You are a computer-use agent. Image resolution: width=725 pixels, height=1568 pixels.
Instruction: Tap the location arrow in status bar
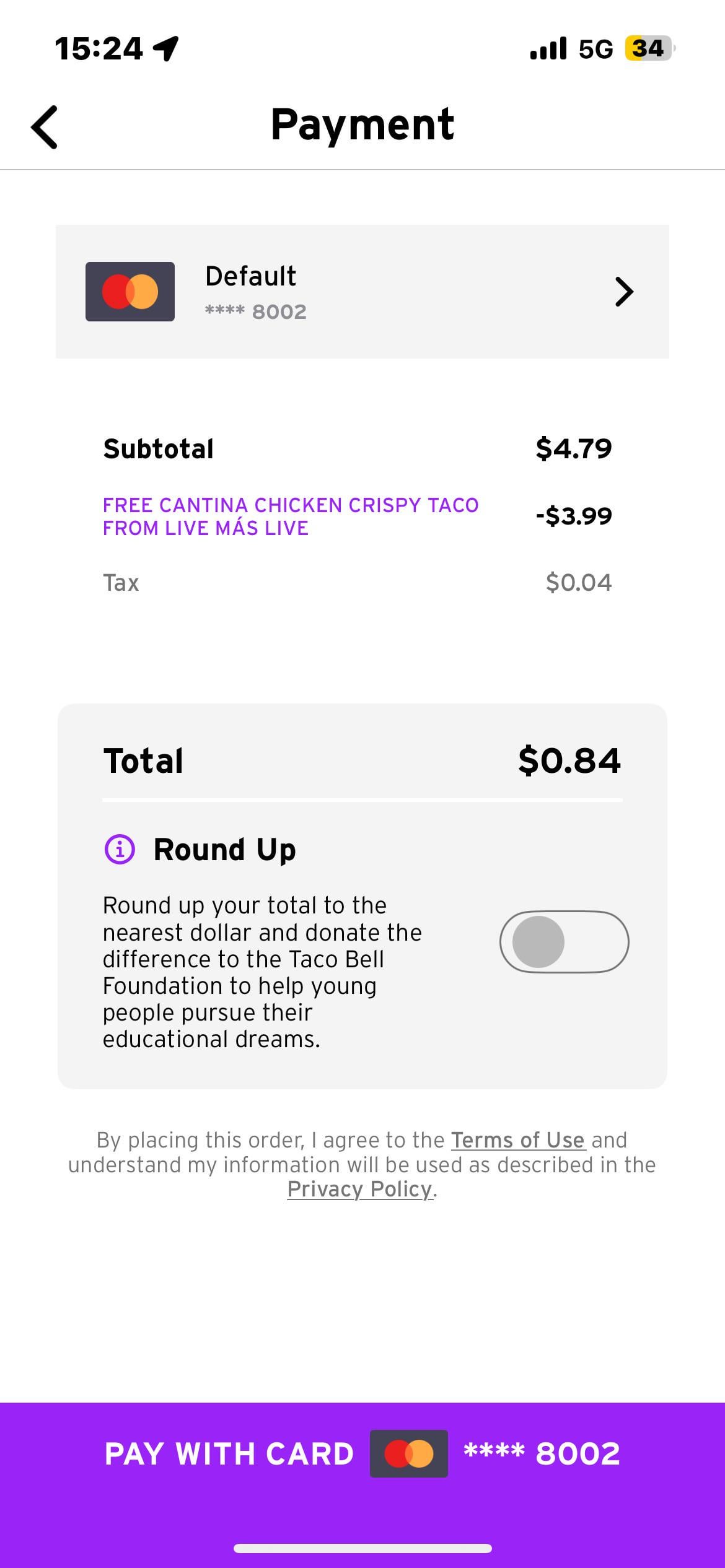(166, 48)
